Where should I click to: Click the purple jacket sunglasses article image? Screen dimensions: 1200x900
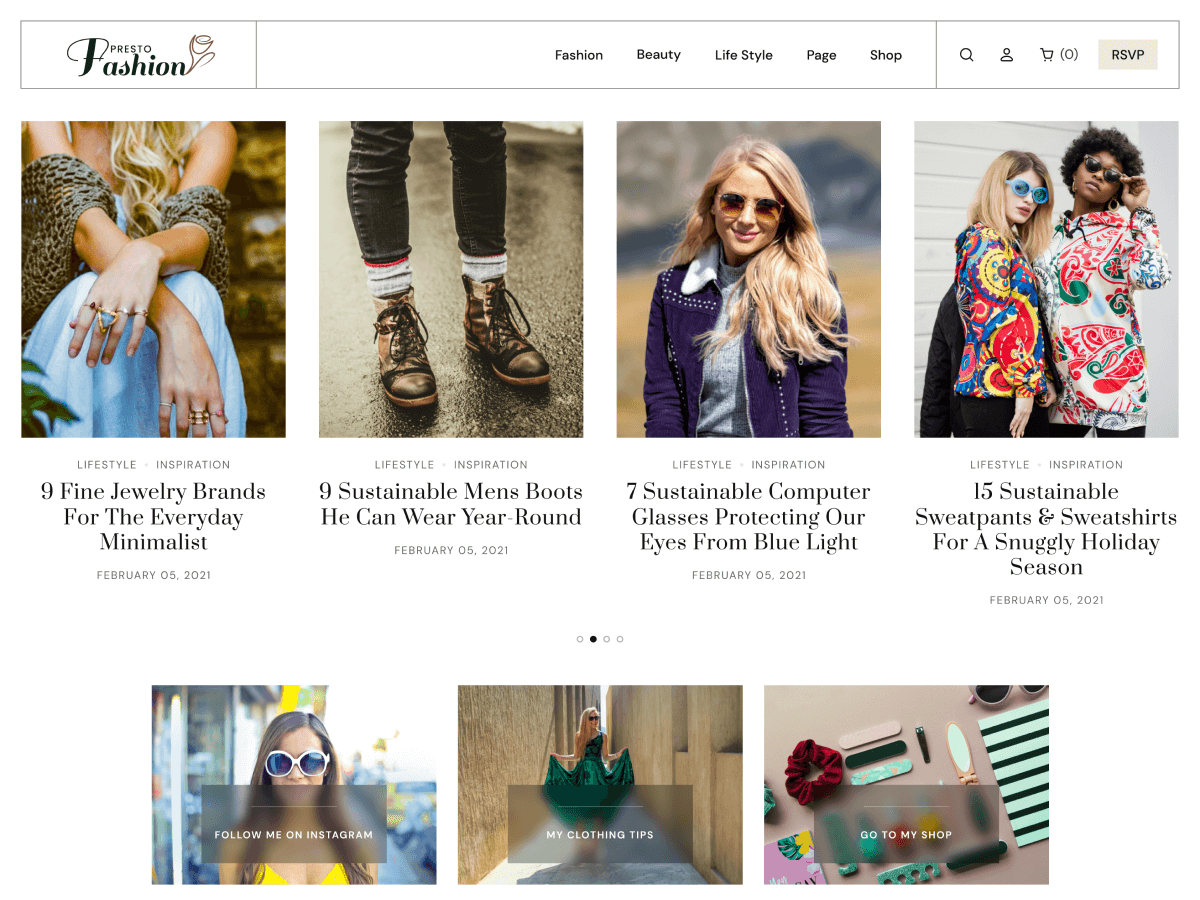[x=748, y=279]
